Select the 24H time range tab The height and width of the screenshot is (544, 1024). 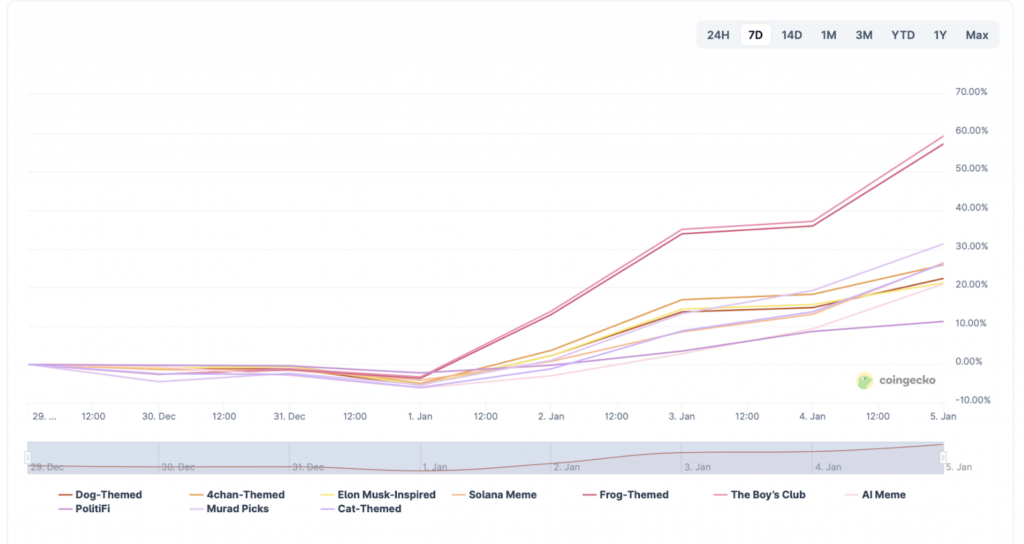point(718,35)
